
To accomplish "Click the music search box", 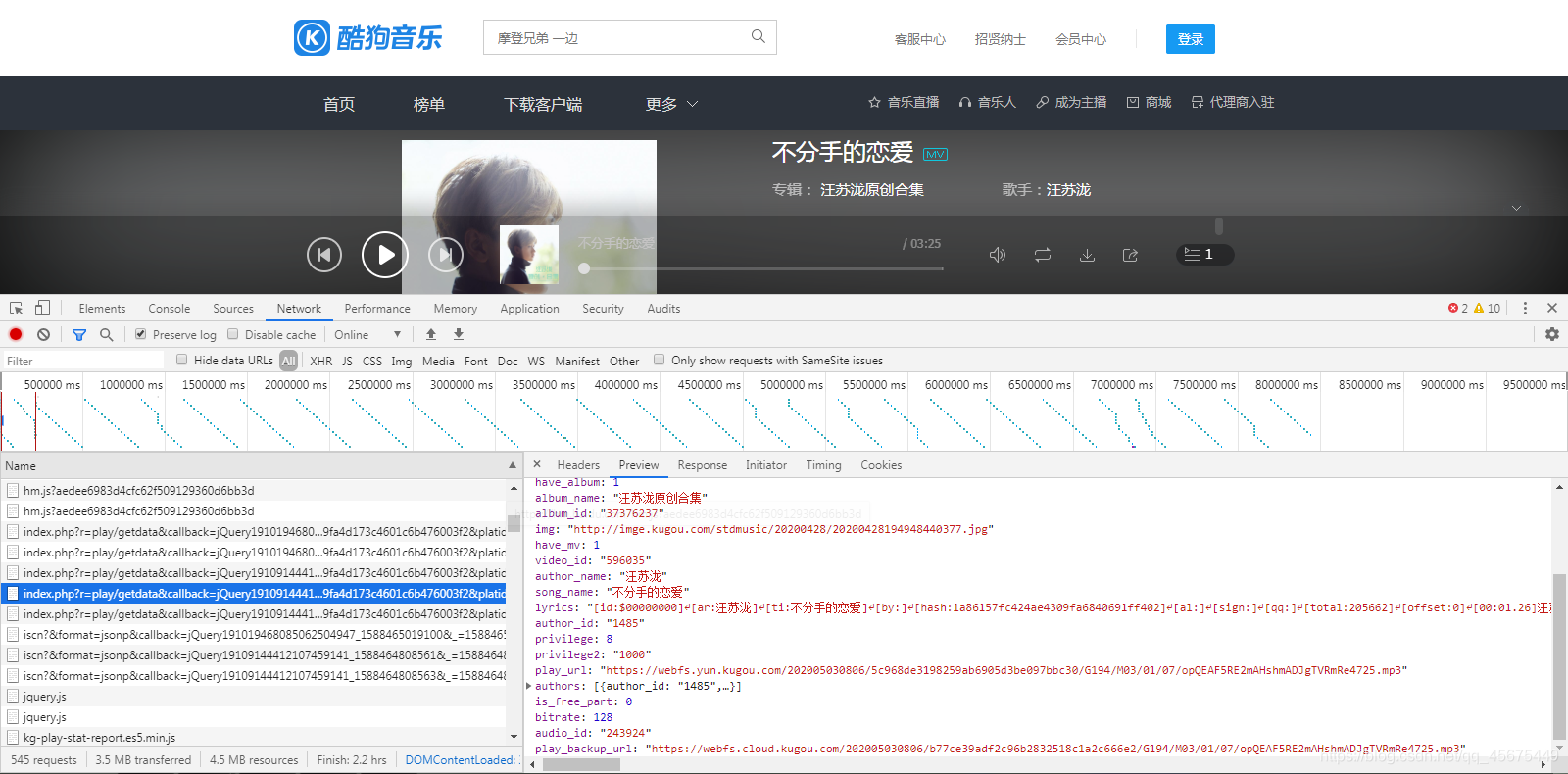I will tap(630, 37).
